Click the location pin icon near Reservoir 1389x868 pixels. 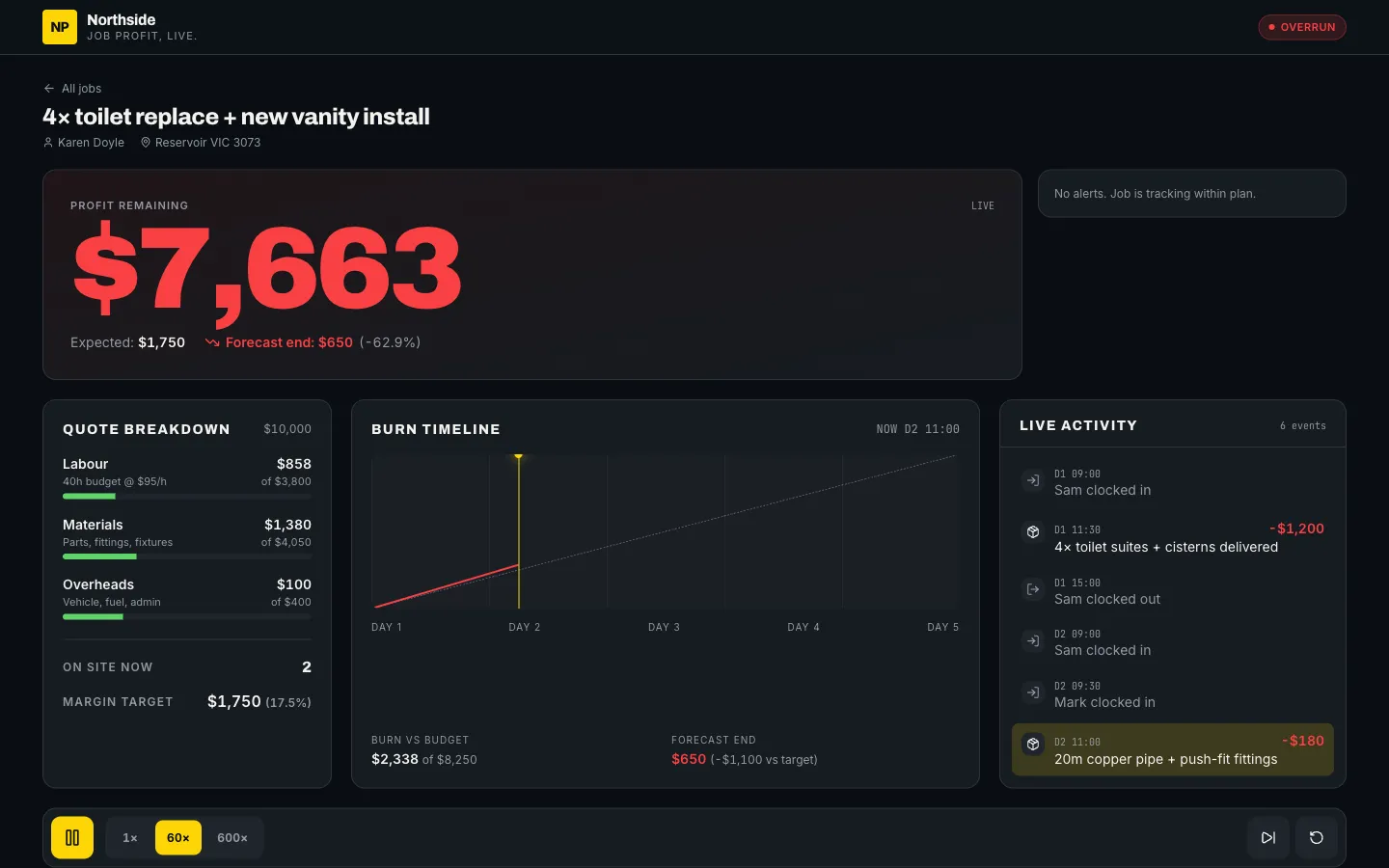point(146,142)
